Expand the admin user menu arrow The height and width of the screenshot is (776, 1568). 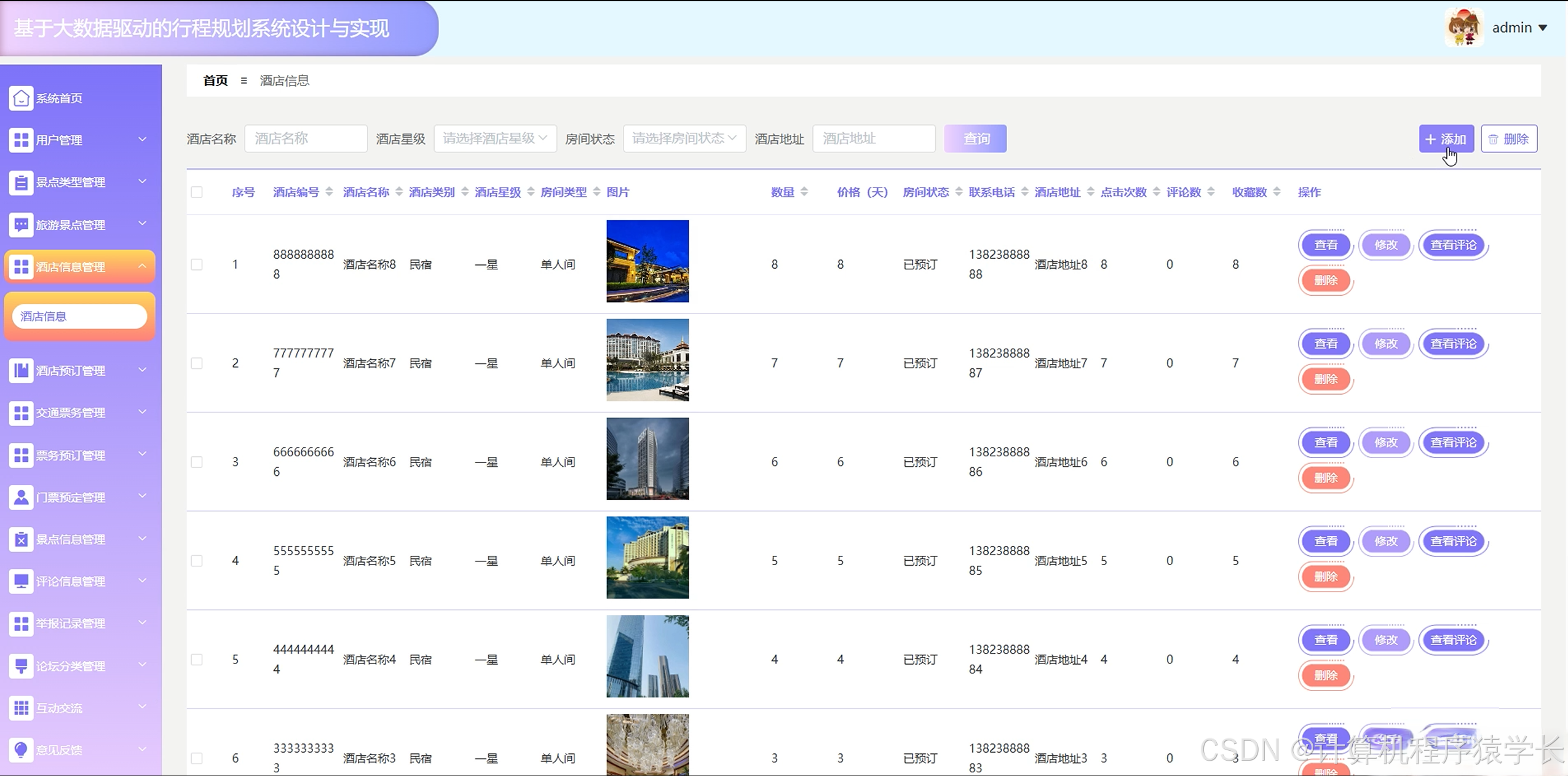point(1543,28)
